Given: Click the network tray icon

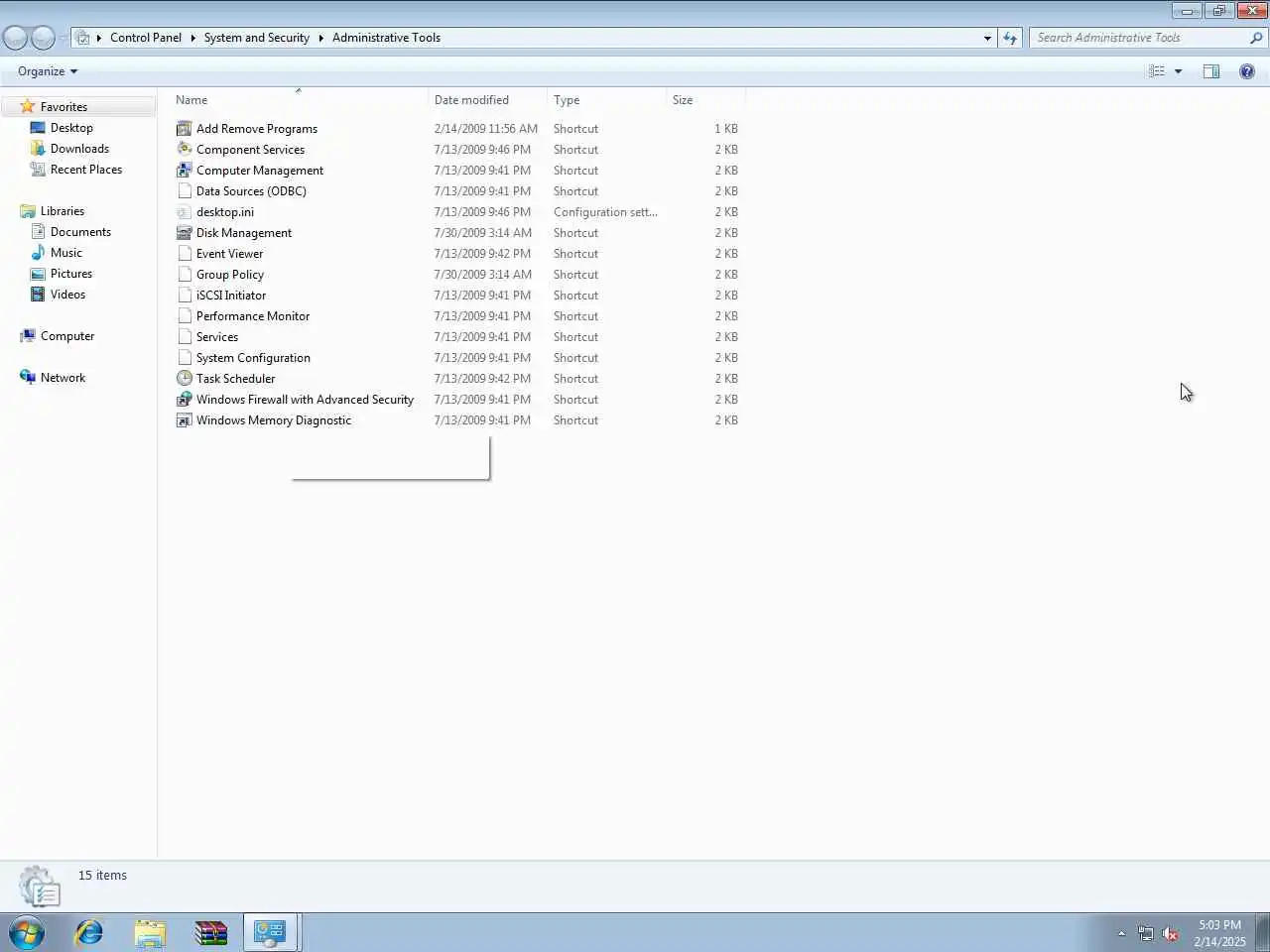Looking at the screenshot, I should 1145,933.
